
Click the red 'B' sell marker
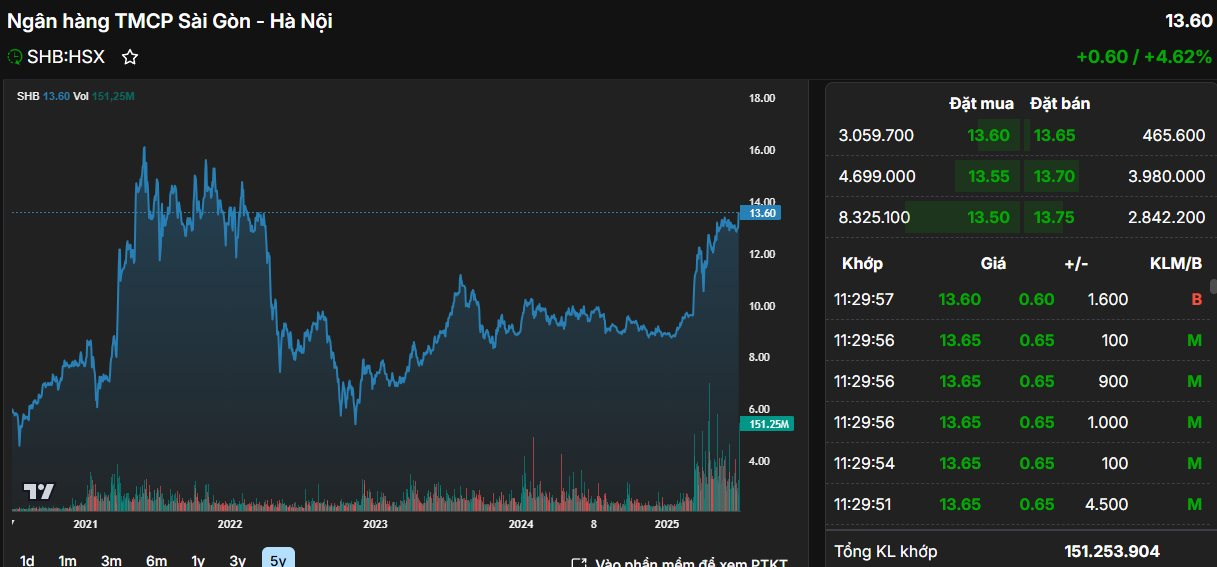(1195, 299)
